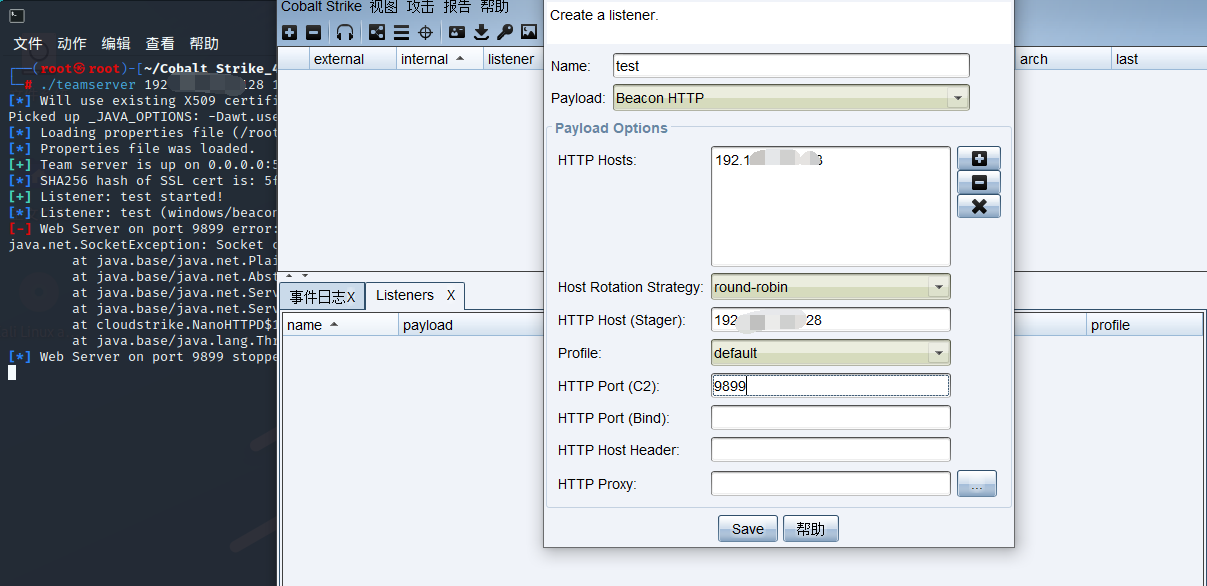Click the 帮助 button in the listener dialog
Viewport: 1207px width, 586px height.
point(811,529)
